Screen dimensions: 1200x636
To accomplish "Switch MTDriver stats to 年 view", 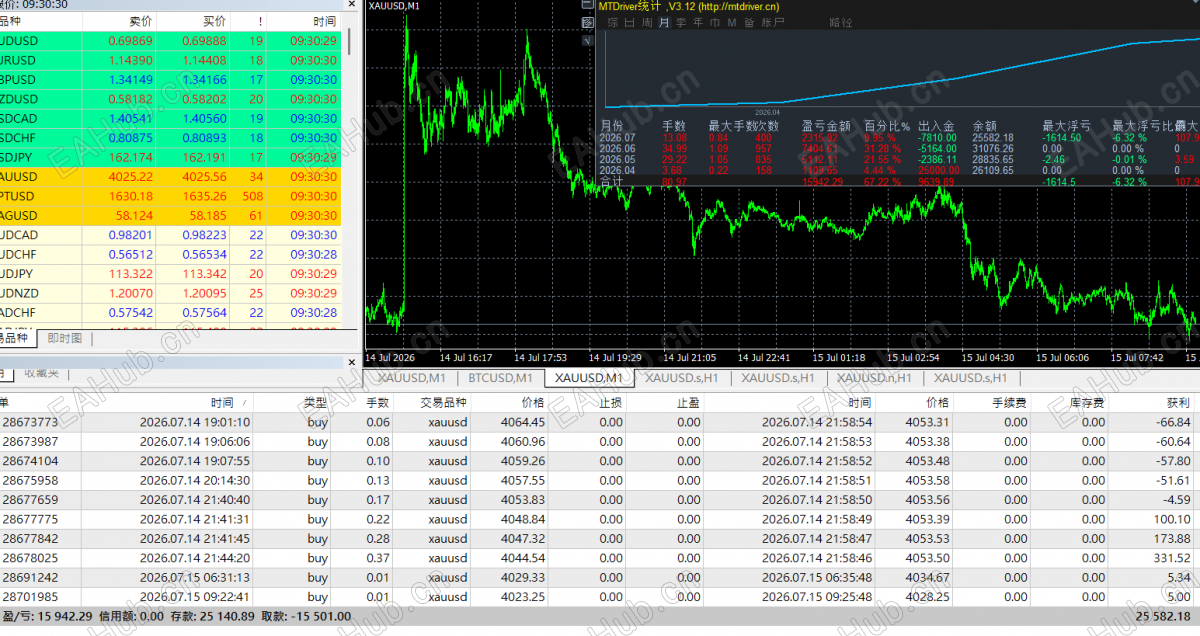I will [x=698, y=22].
